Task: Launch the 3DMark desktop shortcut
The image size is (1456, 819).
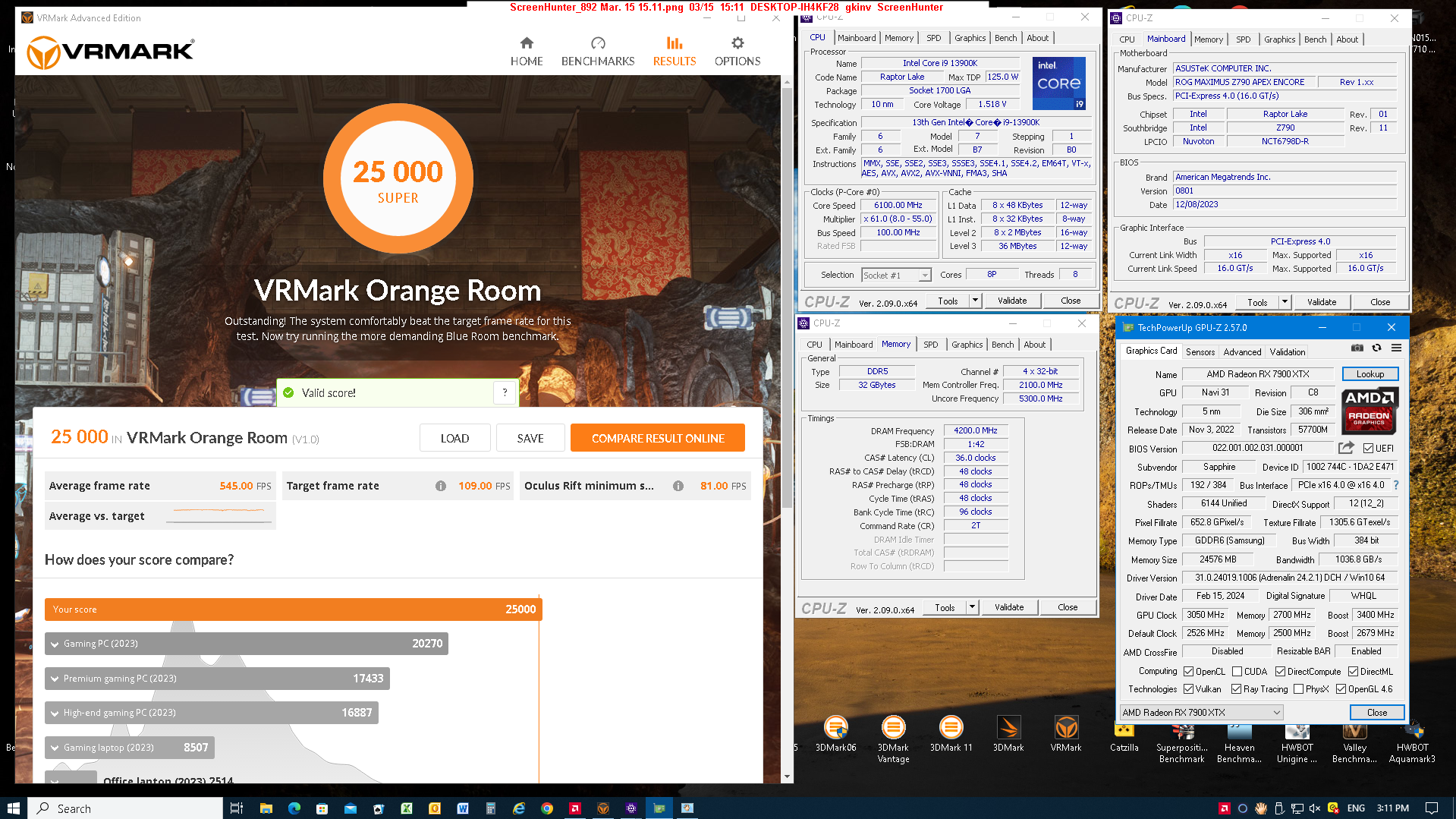Action: [x=1008, y=733]
